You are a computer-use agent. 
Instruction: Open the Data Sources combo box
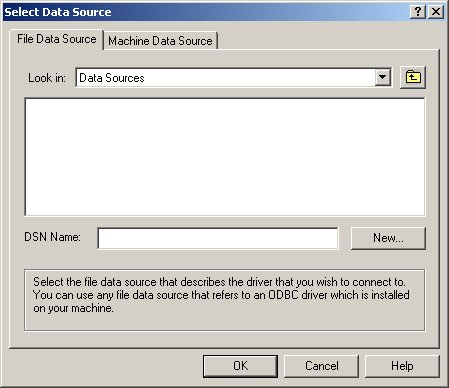tap(233, 78)
